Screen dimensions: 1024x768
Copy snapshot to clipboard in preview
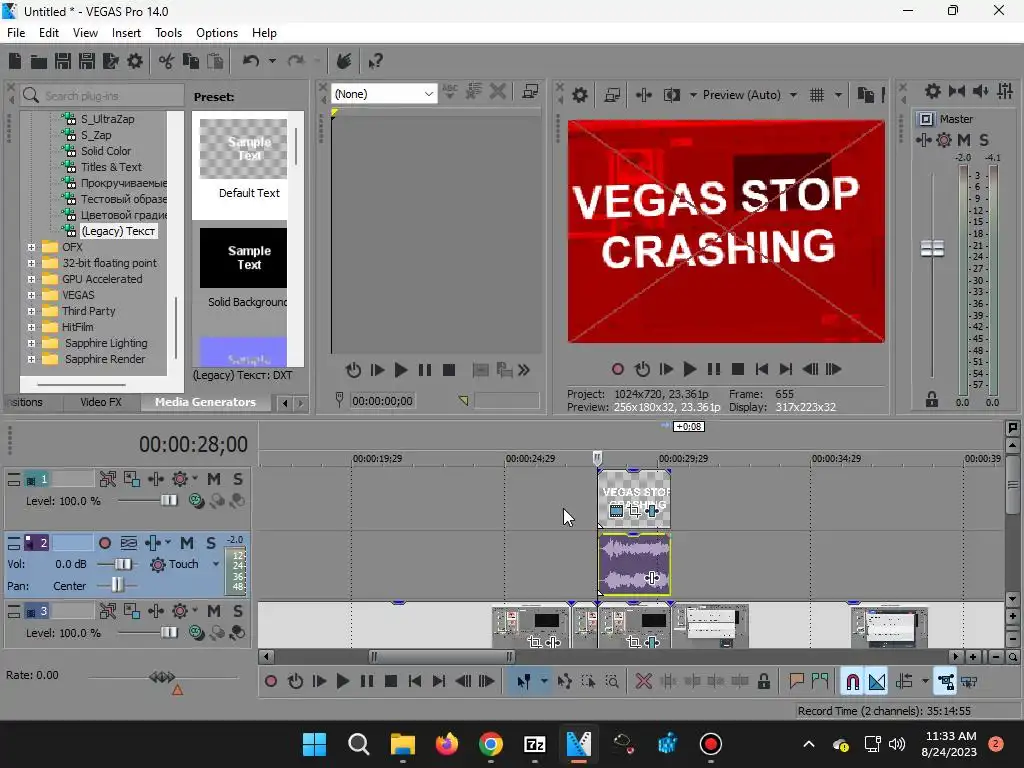click(865, 95)
